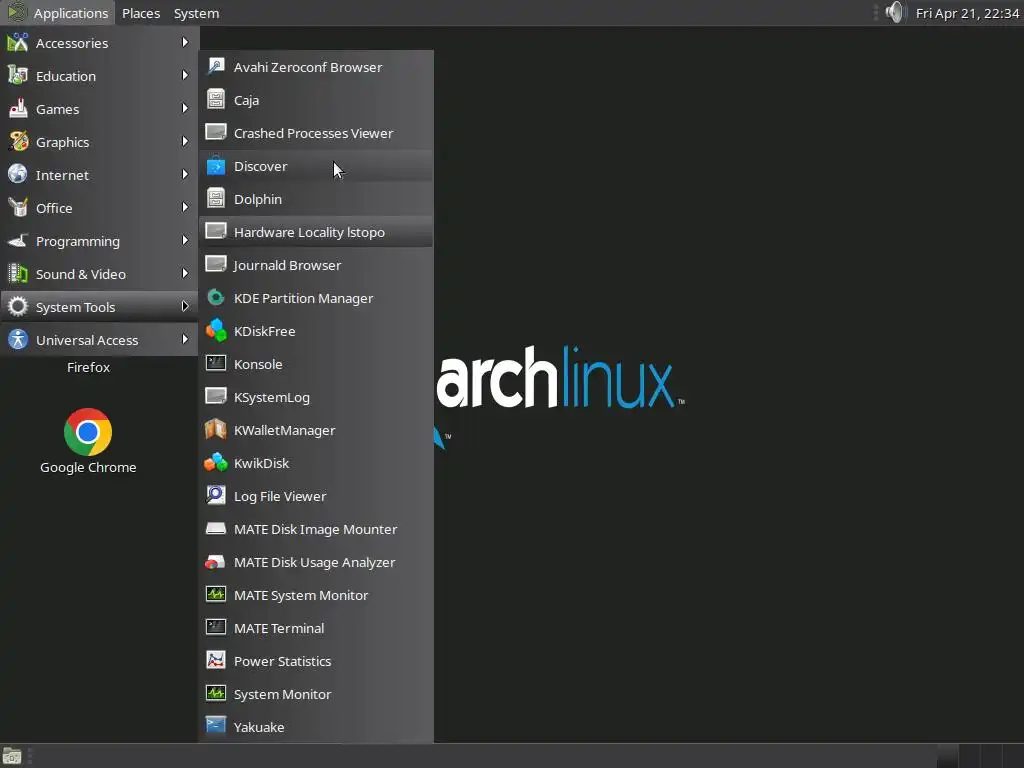Click the KwikDisk icon
Viewport: 1024px width, 768px height.
(x=216, y=462)
